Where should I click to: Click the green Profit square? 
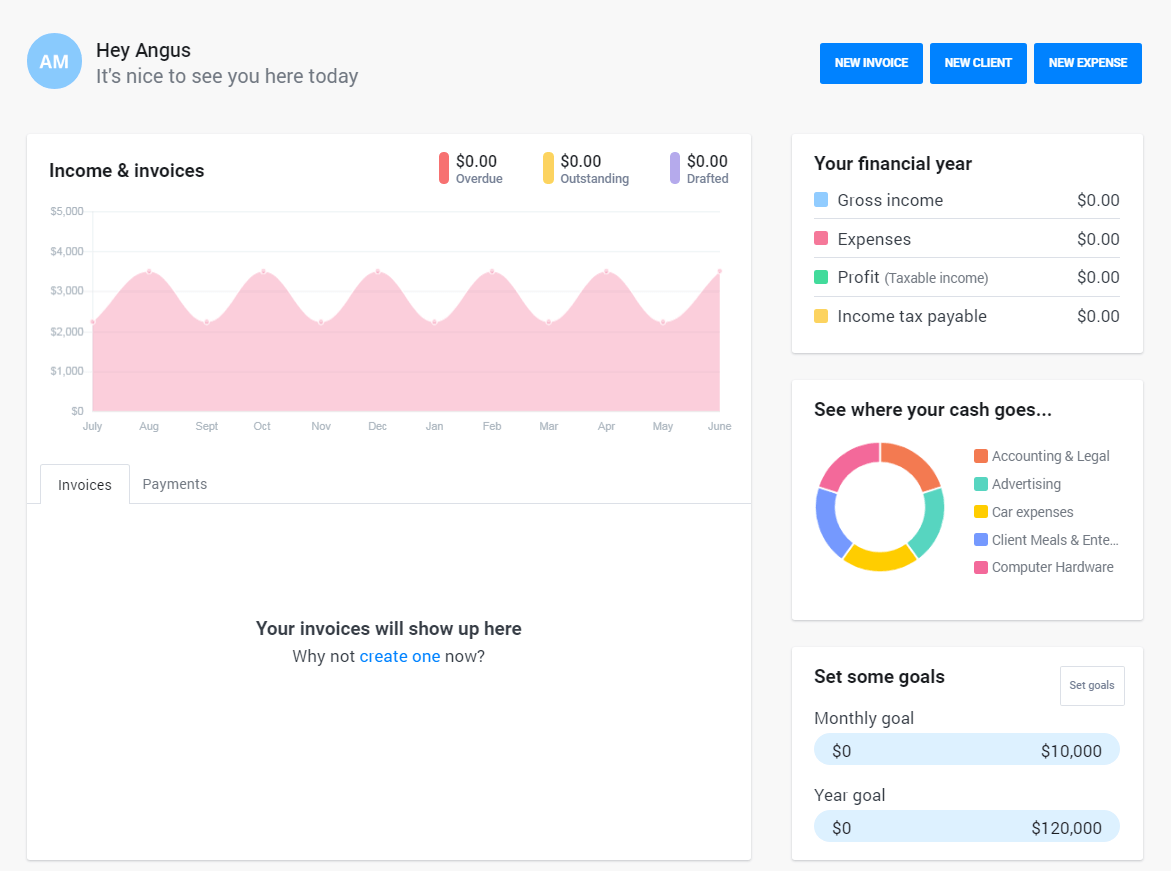click(x=821, y=277)
